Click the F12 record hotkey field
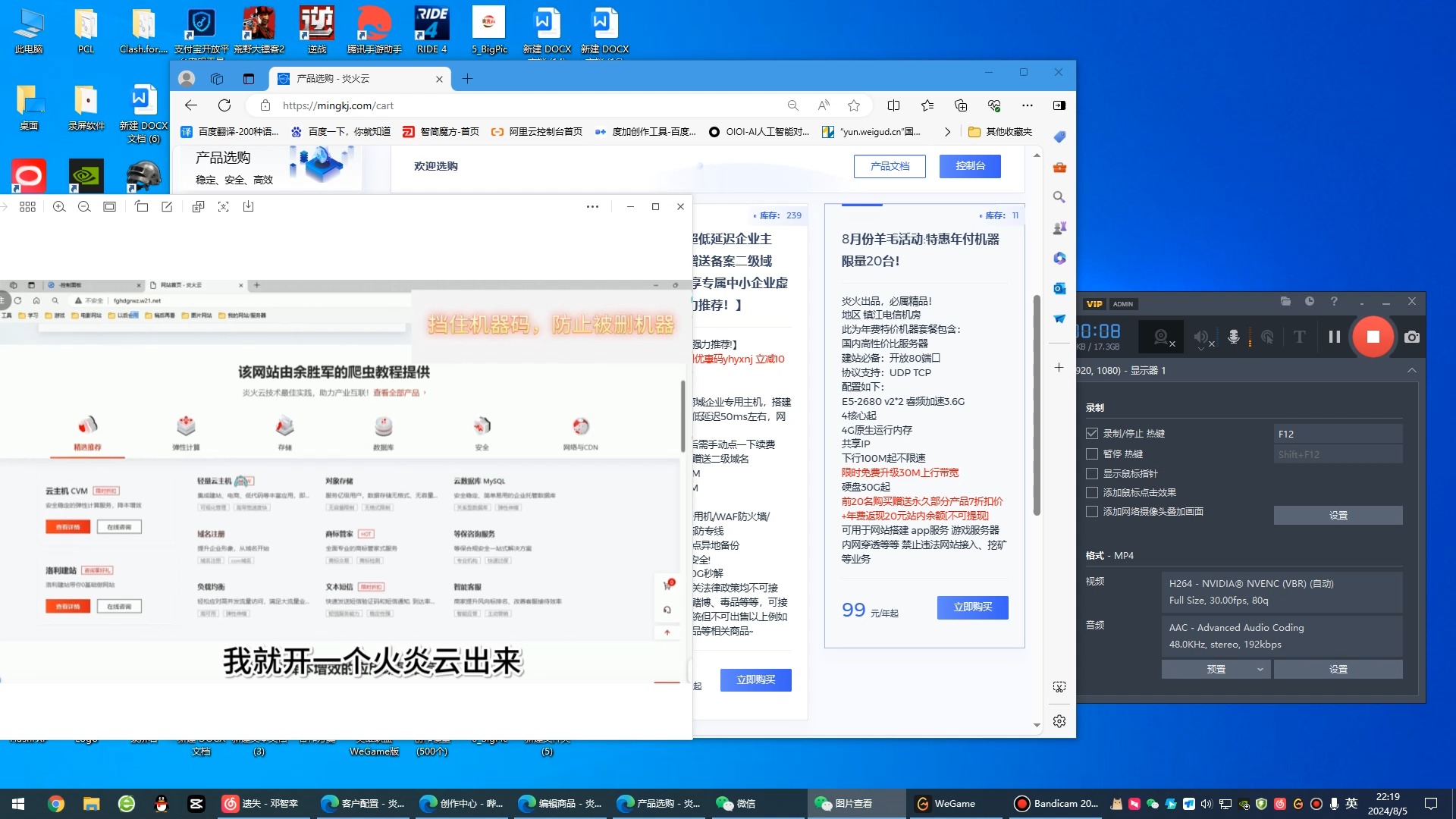The width and height of the screenshot is (1456, 819). (x=1338, y=435)
